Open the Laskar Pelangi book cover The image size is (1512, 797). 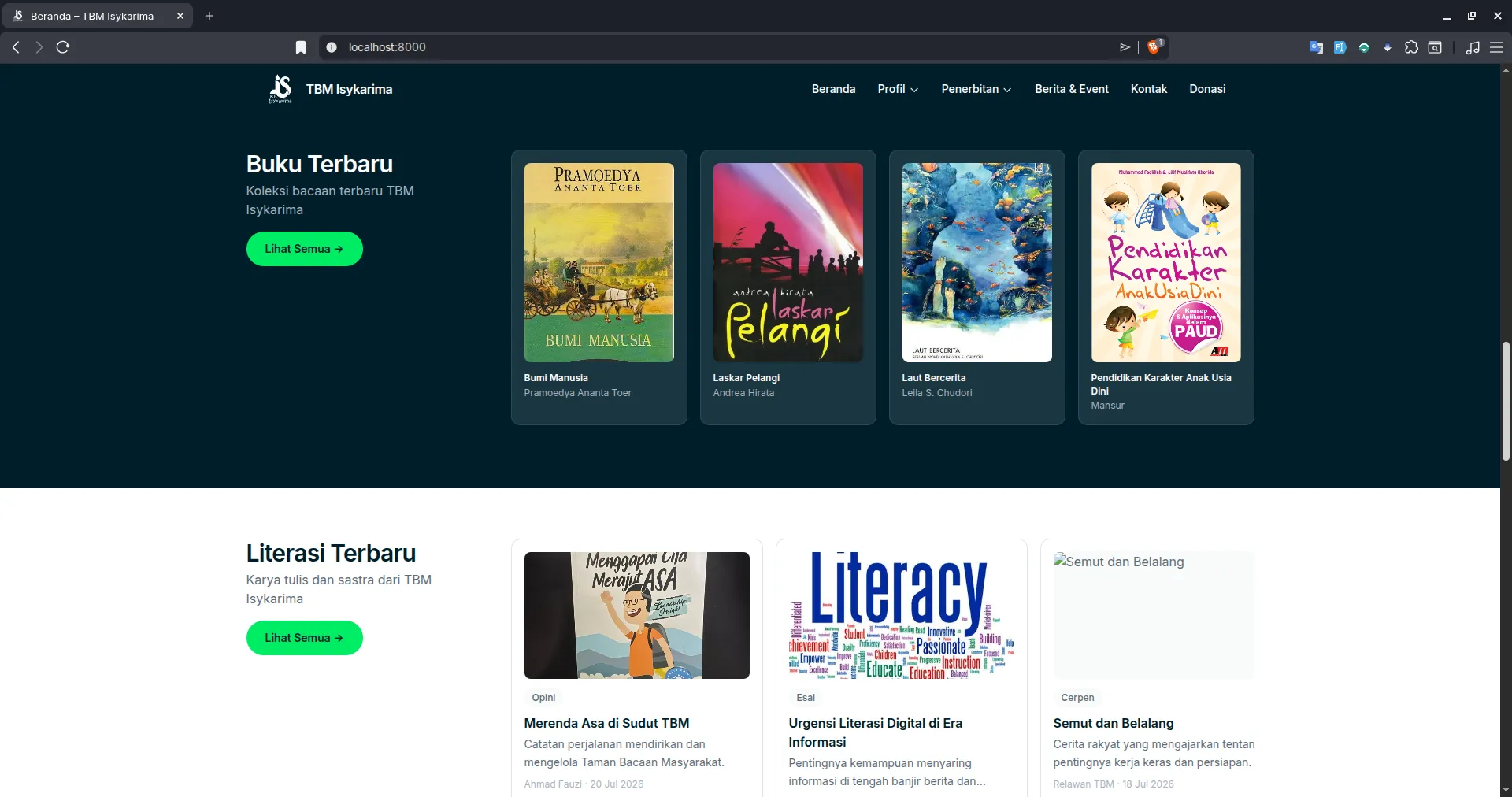788,262
